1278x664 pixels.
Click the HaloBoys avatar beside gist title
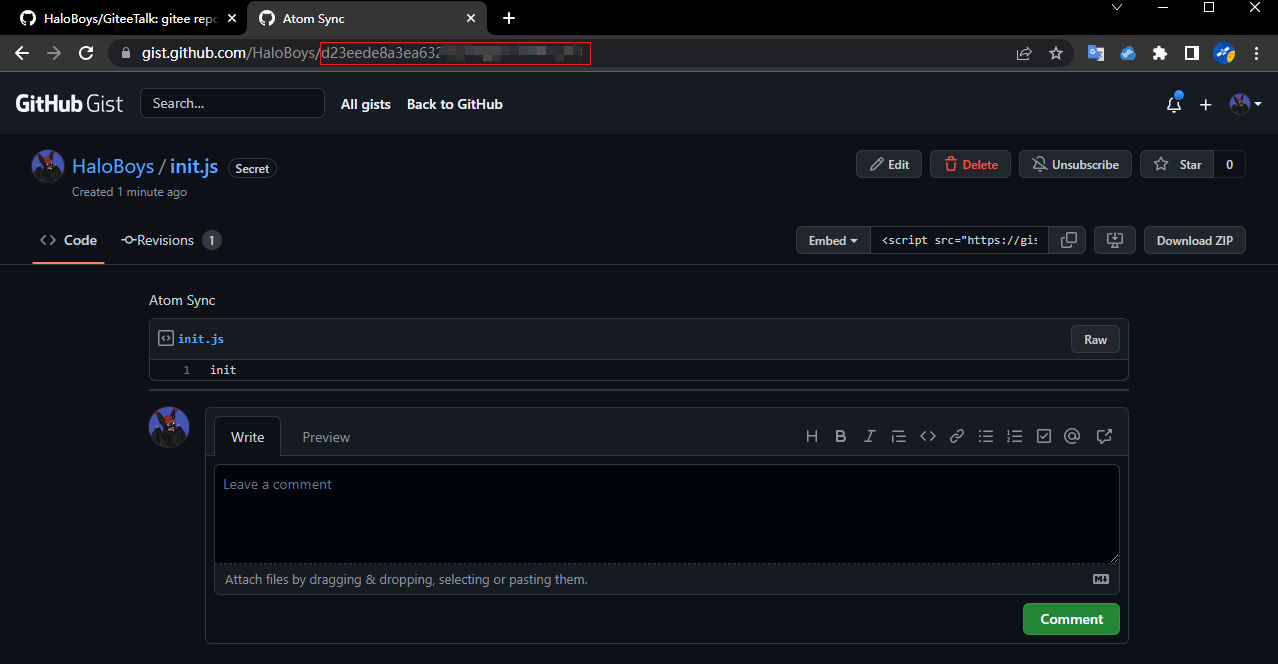[x=48, y=166]
